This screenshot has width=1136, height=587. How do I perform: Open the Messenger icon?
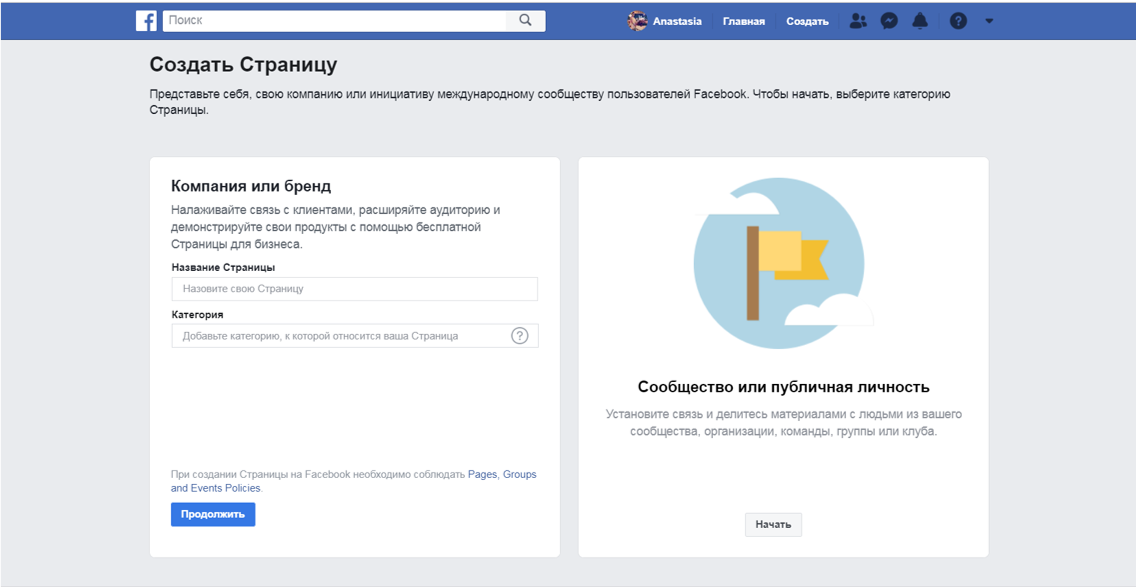click(x=889, y=21)
